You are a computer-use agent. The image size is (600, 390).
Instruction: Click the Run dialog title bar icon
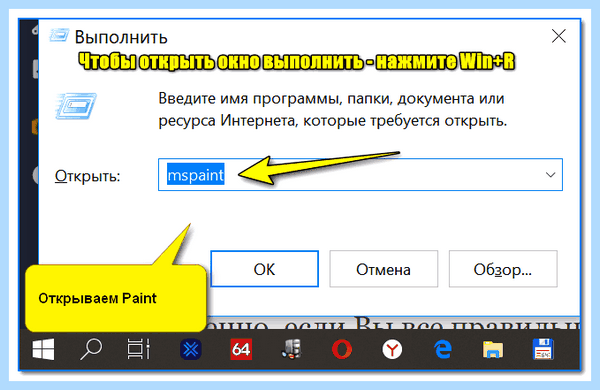59,36
